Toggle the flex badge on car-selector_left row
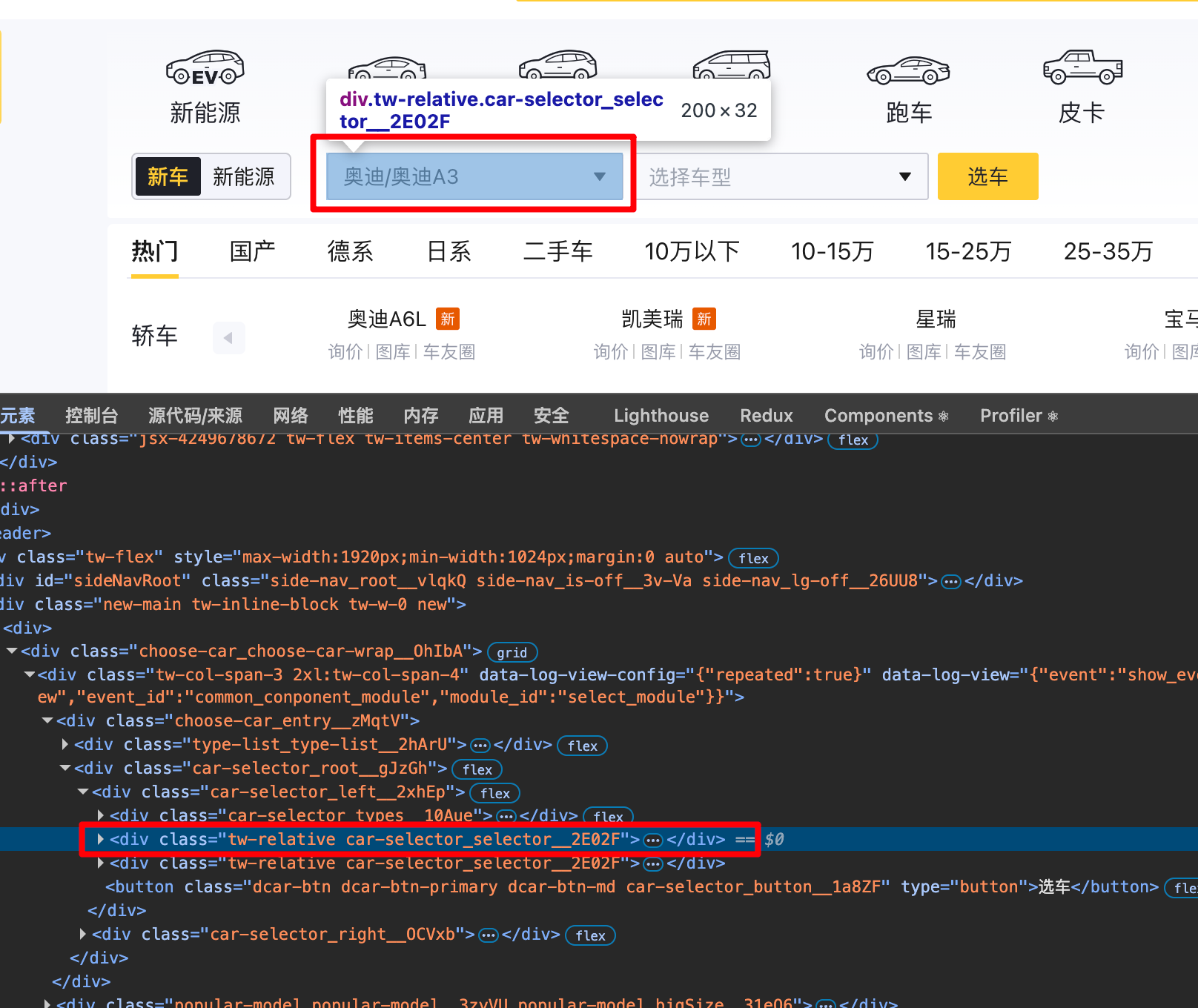1198x1008 pixels. [495, 793]
